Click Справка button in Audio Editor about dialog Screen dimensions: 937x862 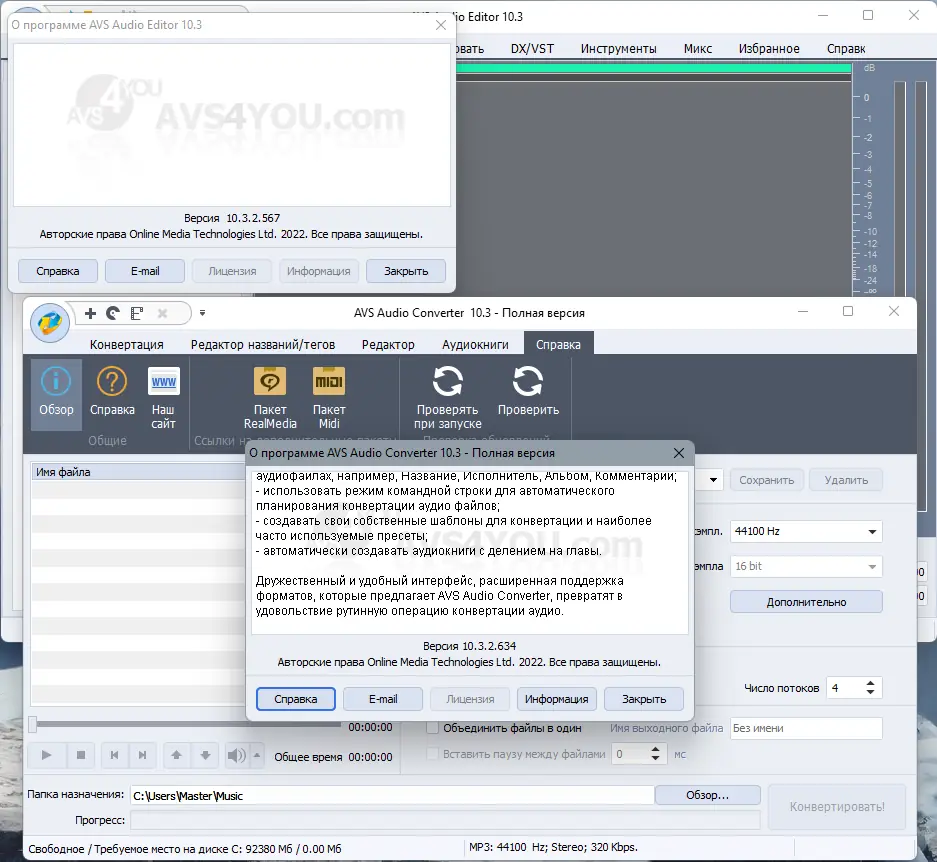[x=57, y=271]
